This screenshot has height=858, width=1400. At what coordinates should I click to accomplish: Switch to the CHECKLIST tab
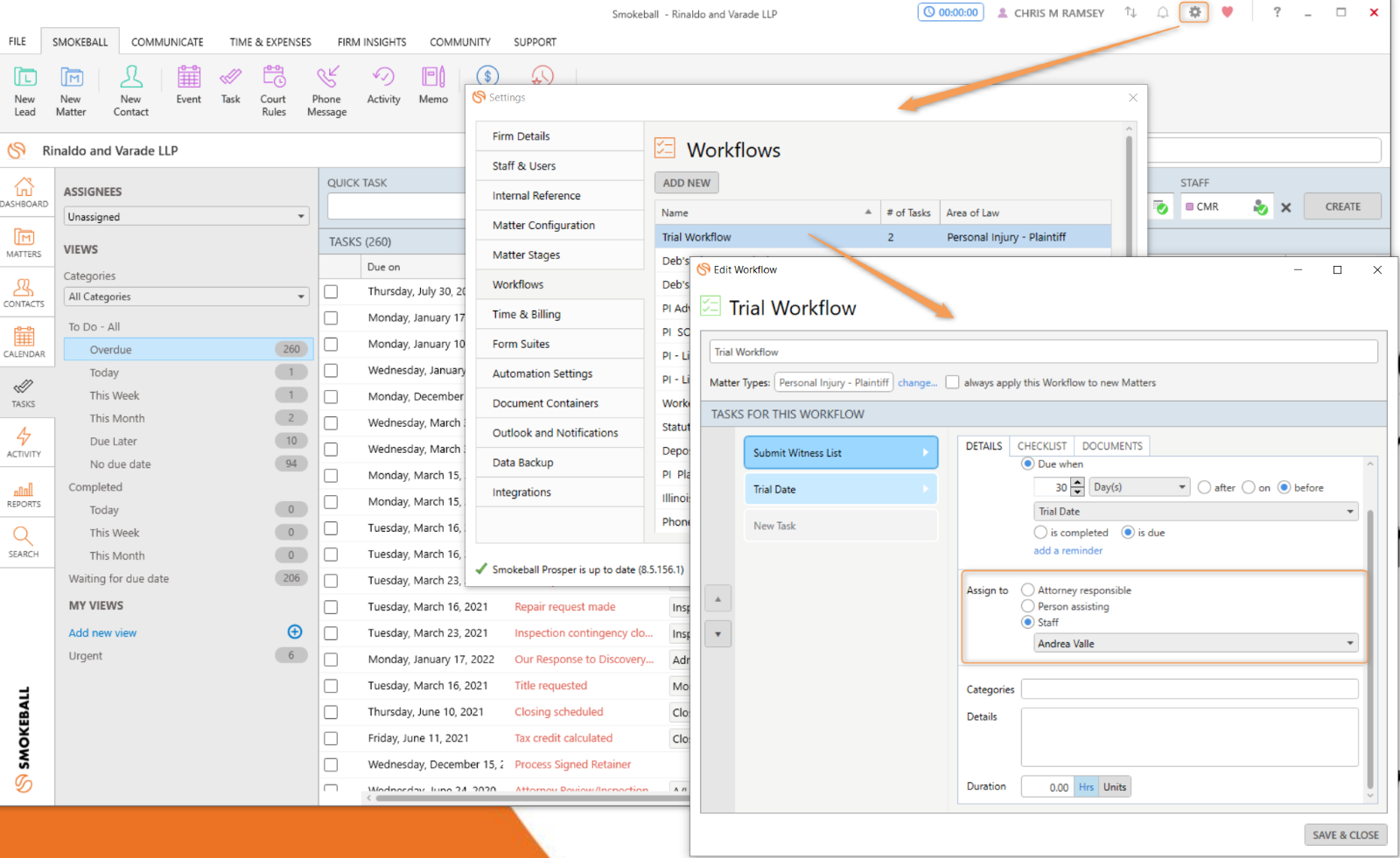[x=1042, y=445]
